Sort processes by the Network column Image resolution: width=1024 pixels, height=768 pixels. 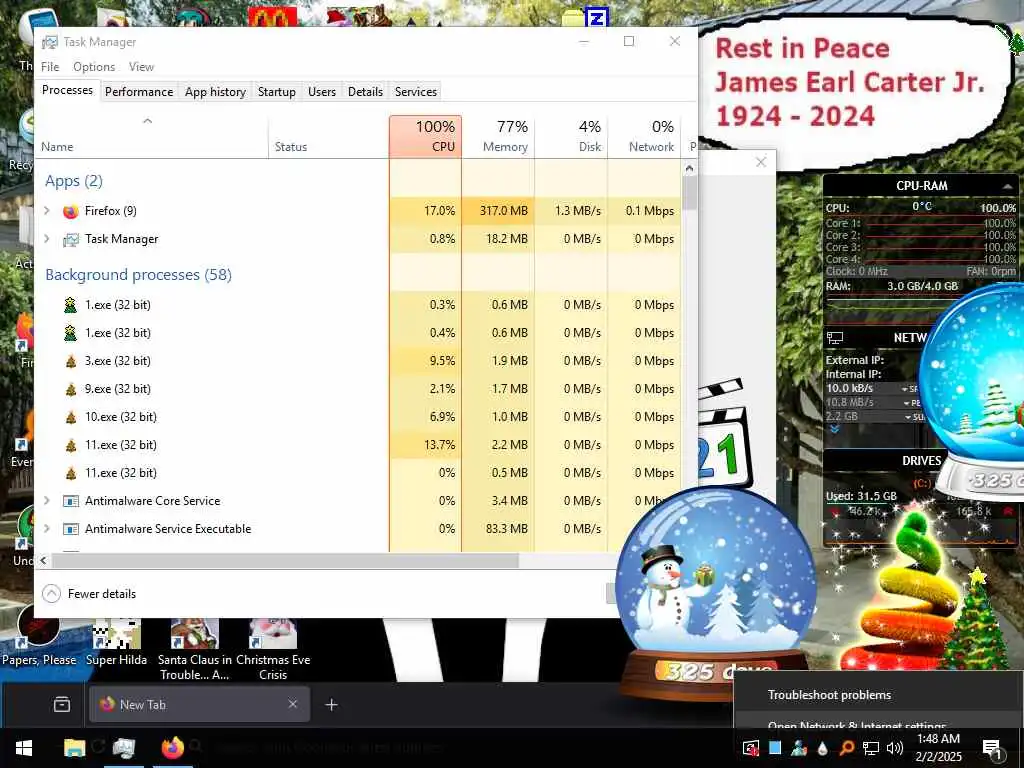(645, 136)
